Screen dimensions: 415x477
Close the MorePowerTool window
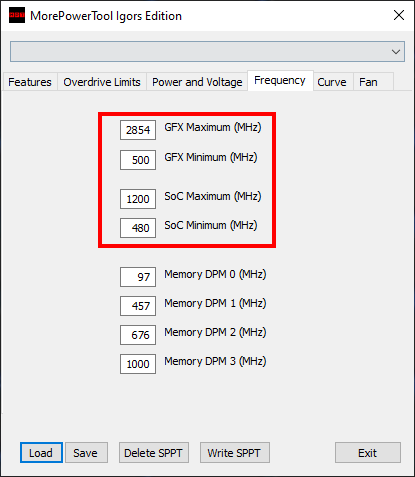(x=399, y=15)
